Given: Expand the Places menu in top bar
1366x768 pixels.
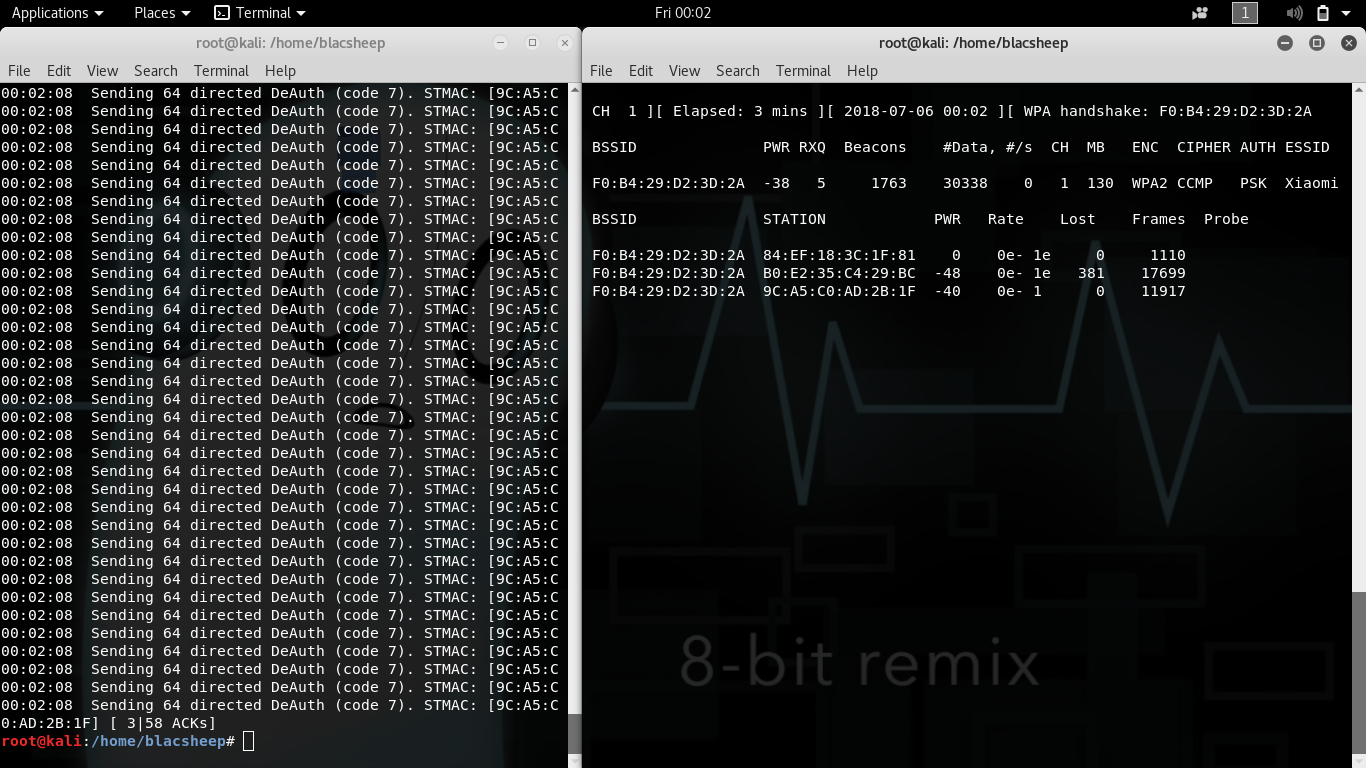Looking at the screenshot, I should coord(162,13).
